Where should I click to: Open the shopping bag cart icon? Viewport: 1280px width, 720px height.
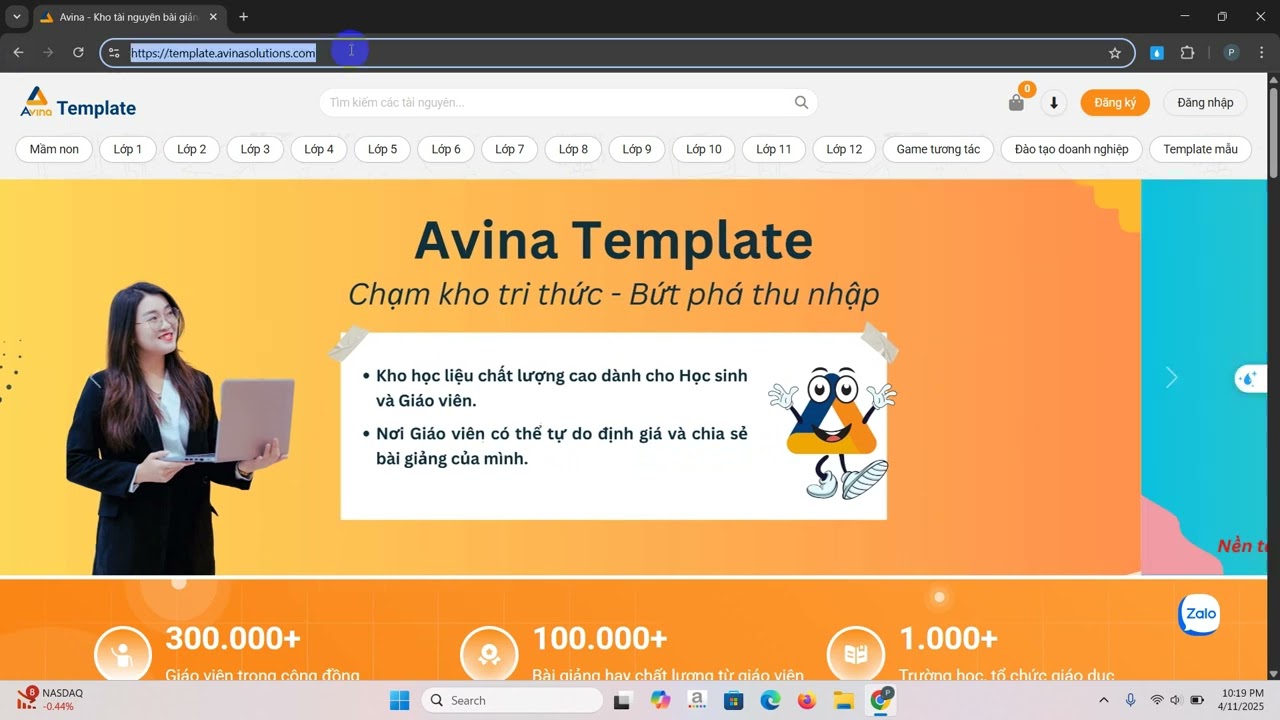1016,102
